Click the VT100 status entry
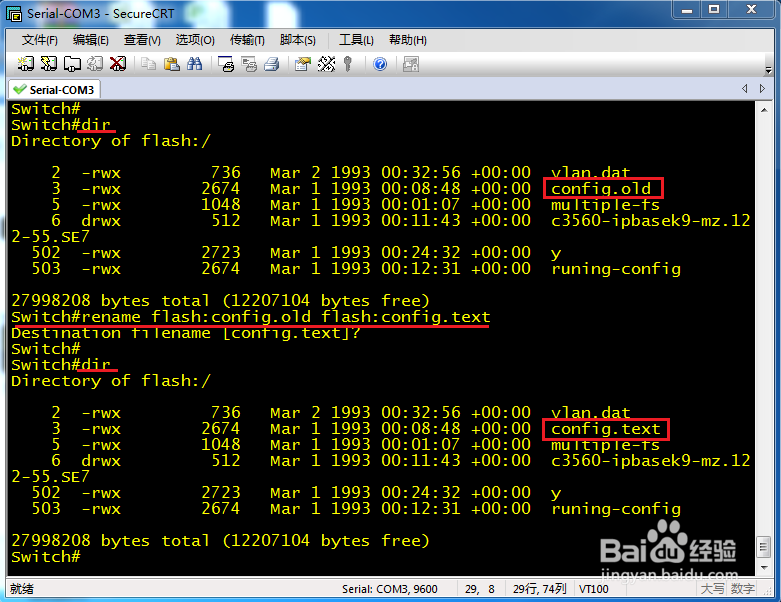Image resolution: width=781 pixels, height=602 pixels. tap(594, 589)
